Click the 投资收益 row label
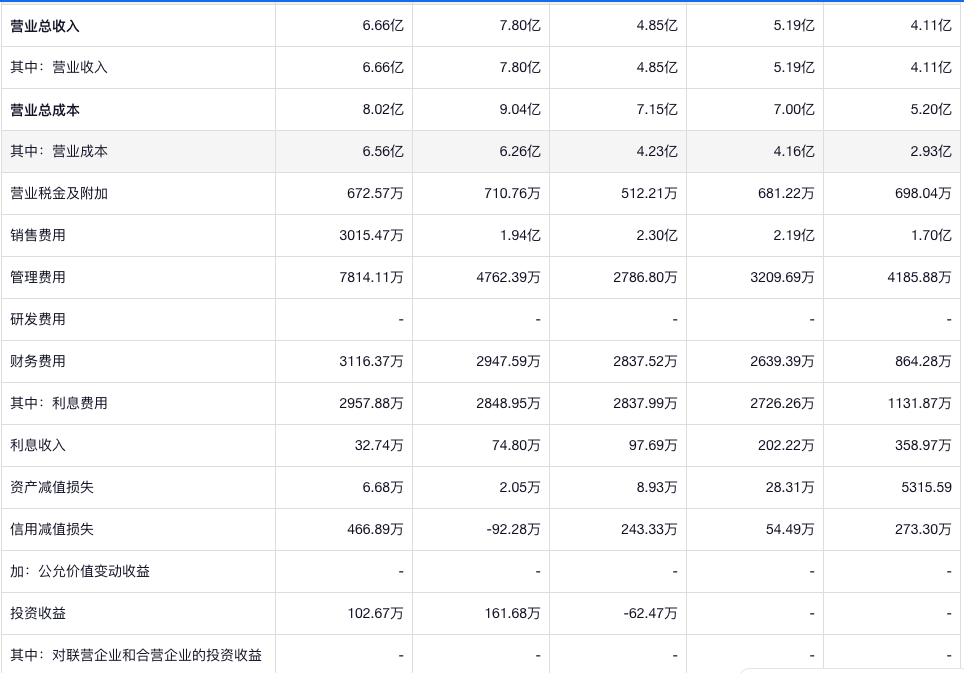This screenshot has width=964, height=673. 38,614
